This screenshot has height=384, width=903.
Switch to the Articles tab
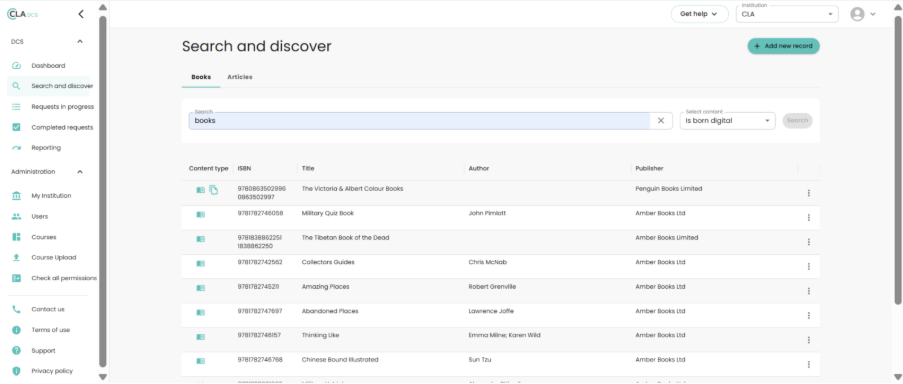[240, 77]
